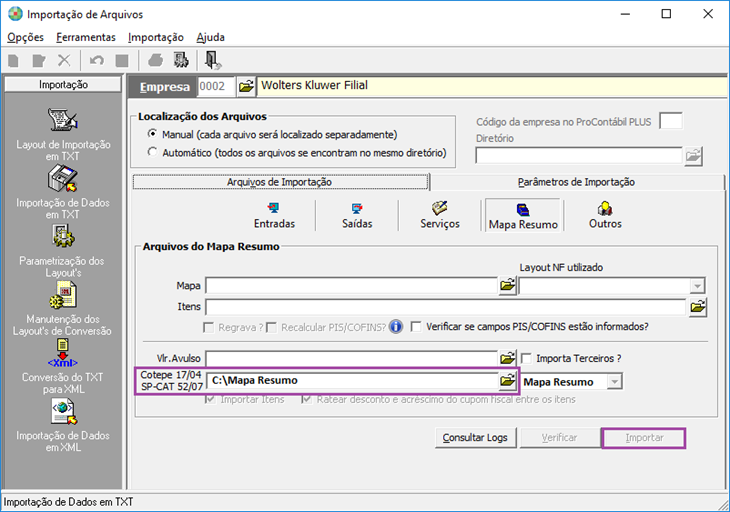Open the Opções menu
The width and height of the screenshot is (730, 512).
click(25, 37)
